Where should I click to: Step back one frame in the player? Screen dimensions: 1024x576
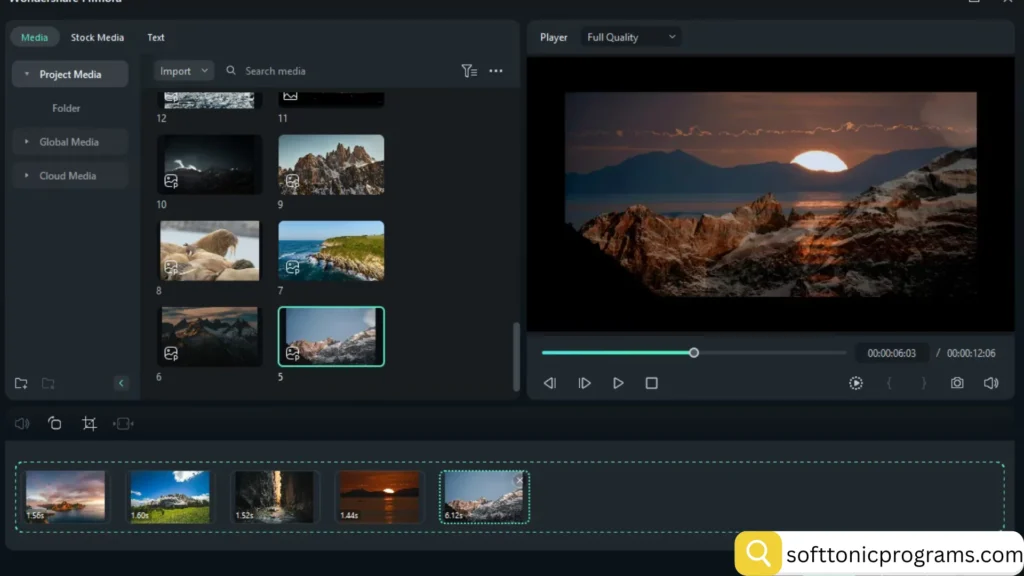[x=549, y=383]
